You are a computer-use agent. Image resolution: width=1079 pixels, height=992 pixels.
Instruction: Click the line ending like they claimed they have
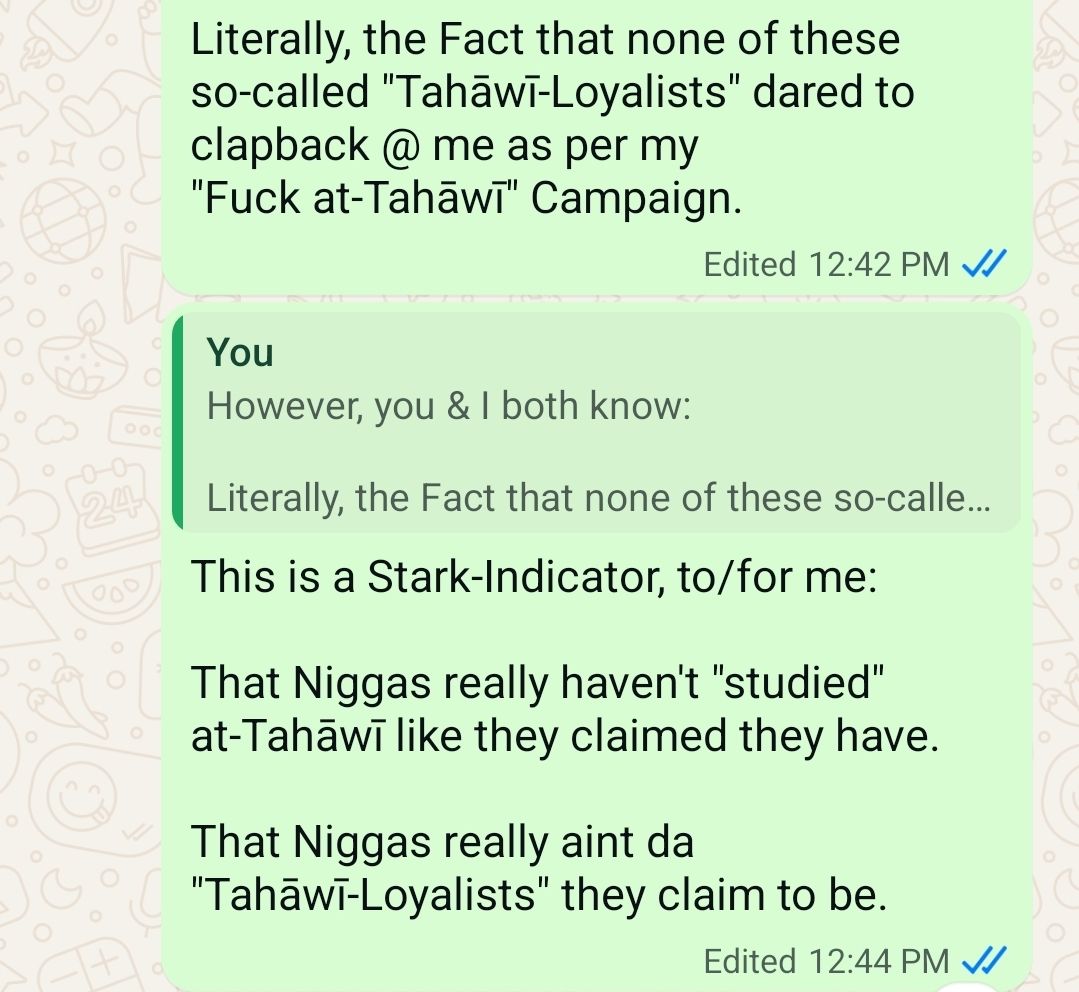(564, 735)
